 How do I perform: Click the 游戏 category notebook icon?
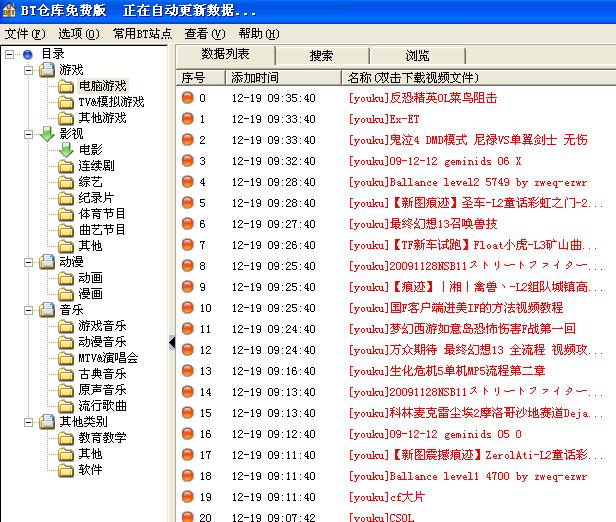pos(47,70)
